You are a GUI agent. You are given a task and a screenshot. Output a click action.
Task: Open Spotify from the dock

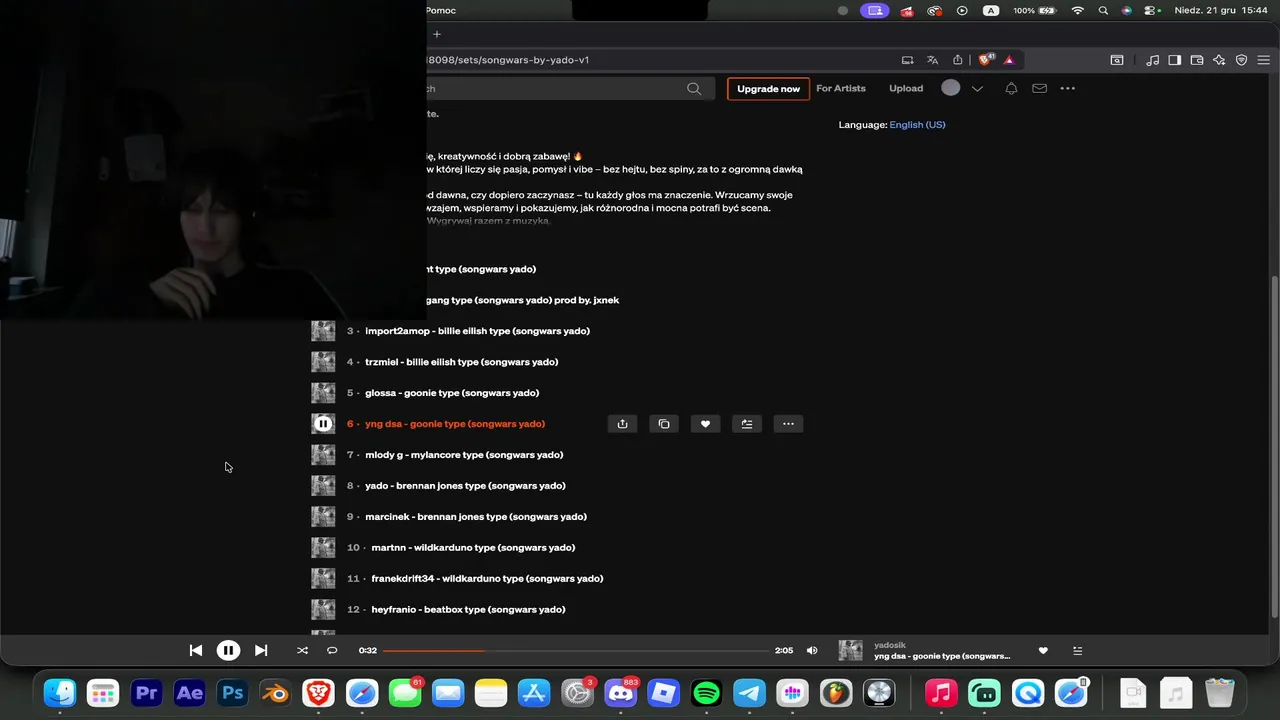(706, 693)
